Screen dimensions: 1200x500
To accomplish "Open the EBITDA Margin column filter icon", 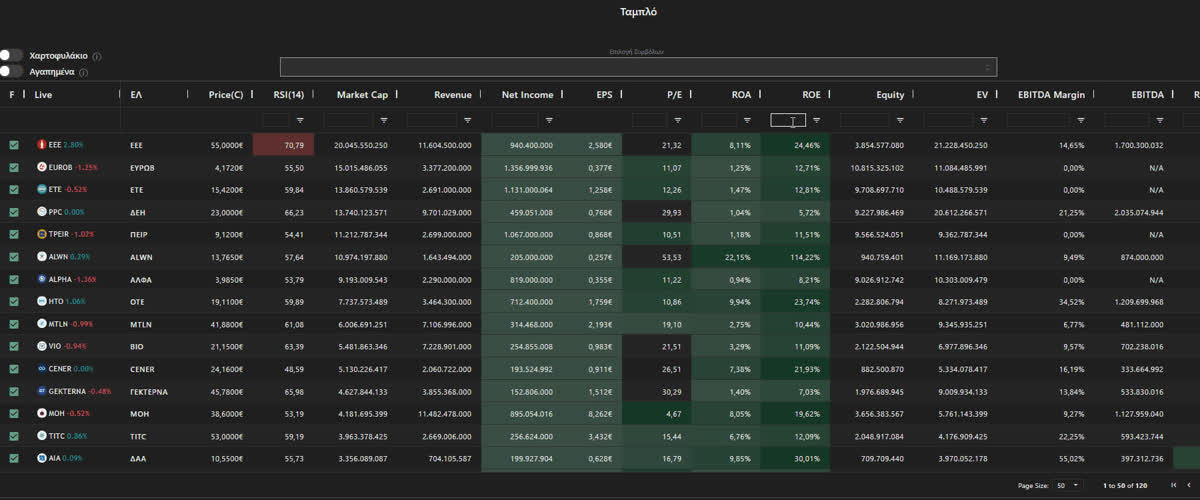I will tap(1080, 120).
